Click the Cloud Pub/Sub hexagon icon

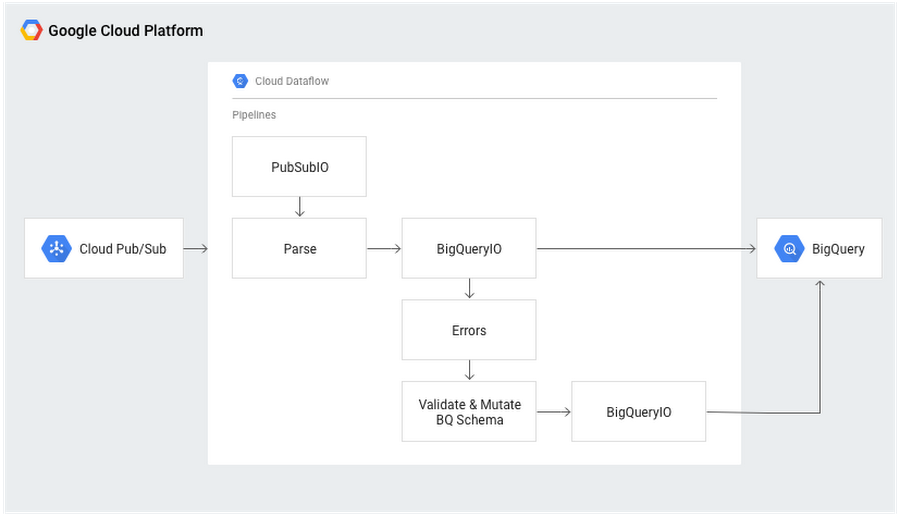[x=58, y=248]
